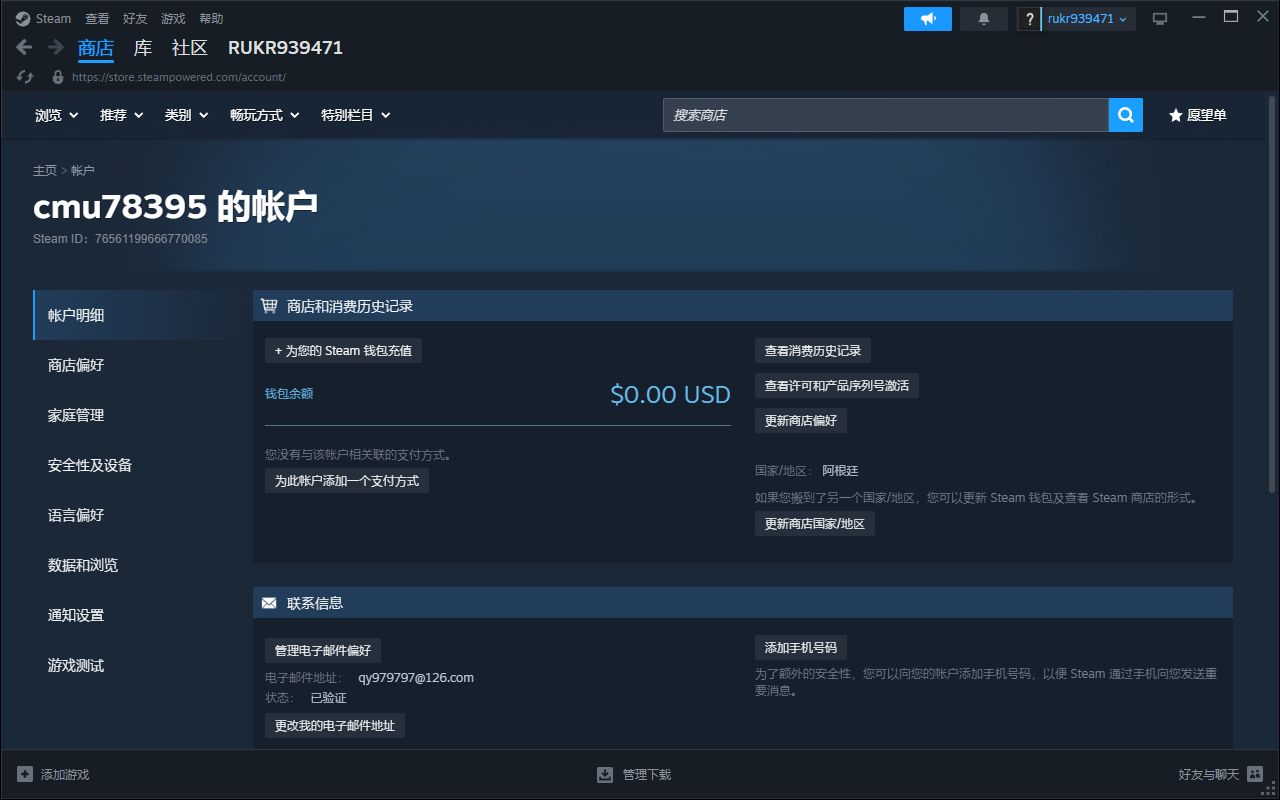Open the 帮助 menu

click(211, 19)
